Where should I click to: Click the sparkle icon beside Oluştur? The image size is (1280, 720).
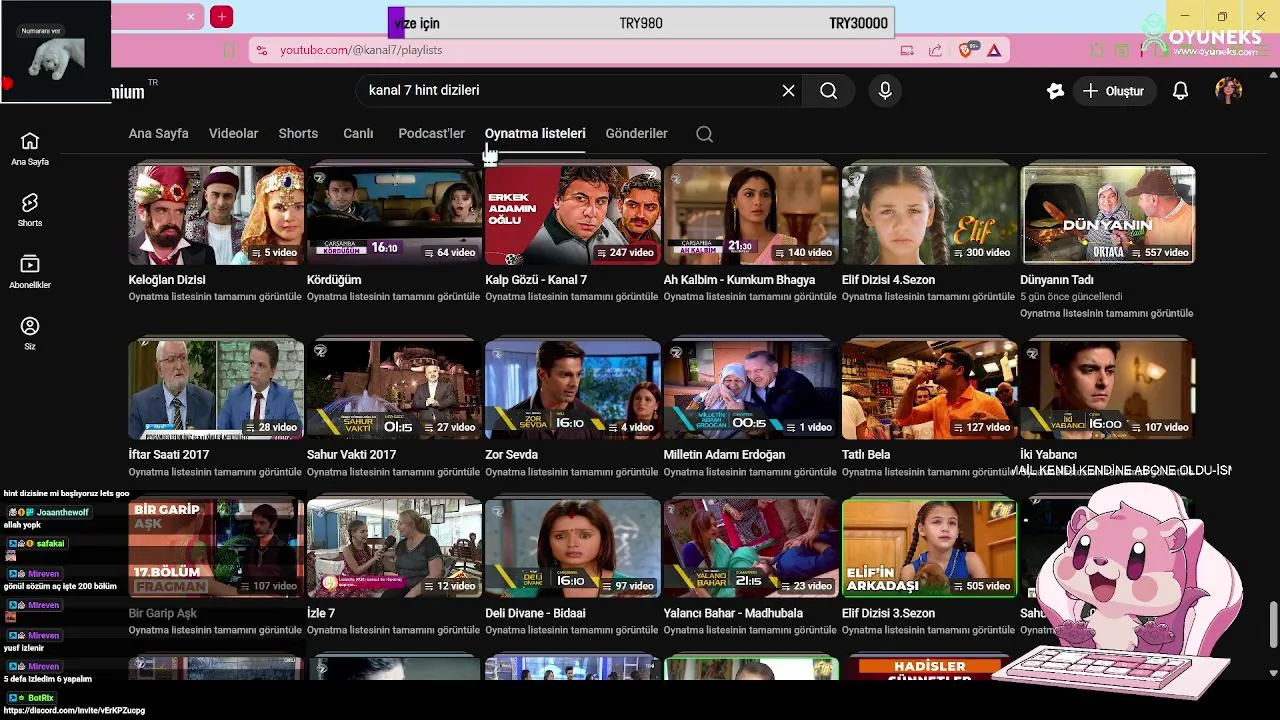coord(1055,91)
